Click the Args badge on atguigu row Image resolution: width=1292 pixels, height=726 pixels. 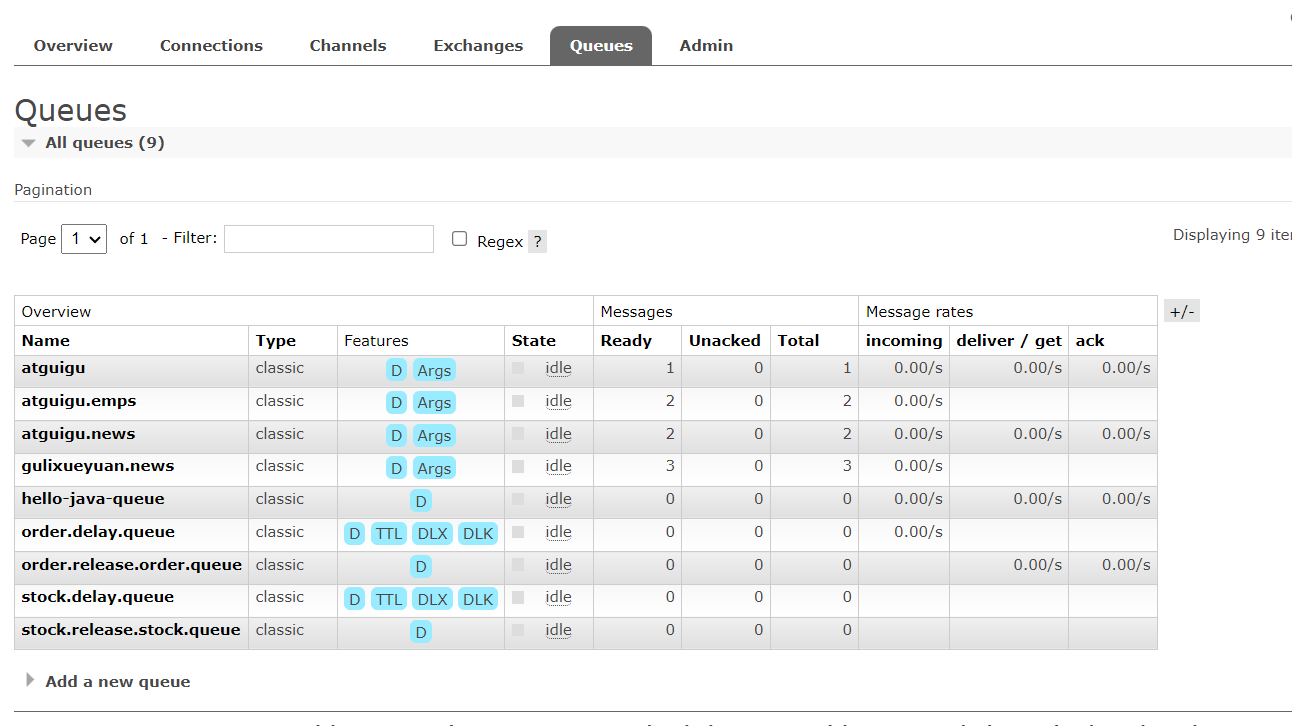[434, 370]
